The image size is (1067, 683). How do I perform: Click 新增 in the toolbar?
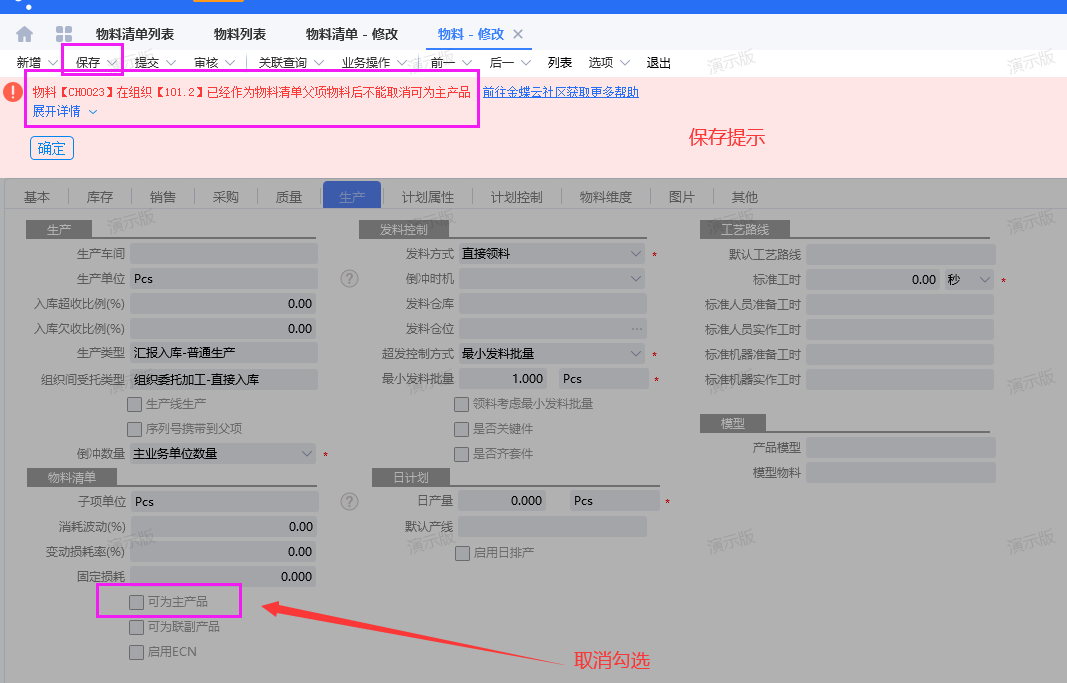(x=29, y=63)
